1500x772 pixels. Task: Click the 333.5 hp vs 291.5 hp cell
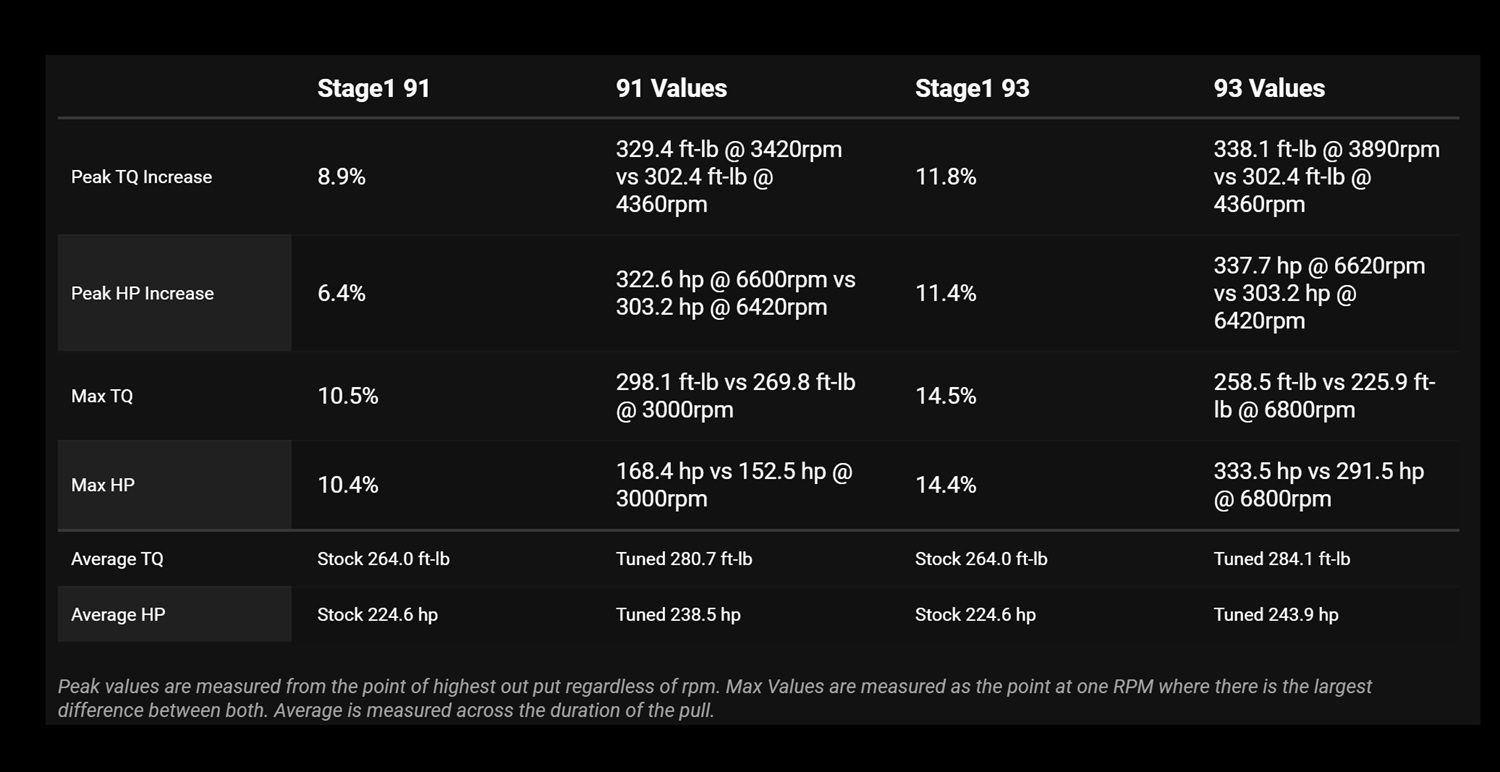[x=1318, y=485]
